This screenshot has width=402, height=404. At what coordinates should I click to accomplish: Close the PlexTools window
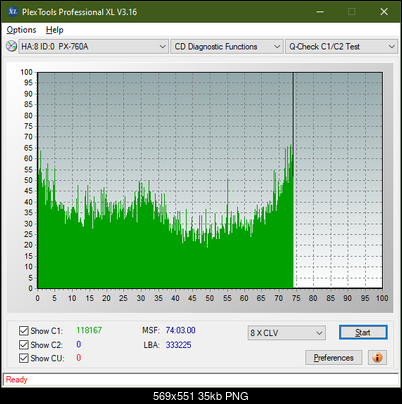[384, 12]
